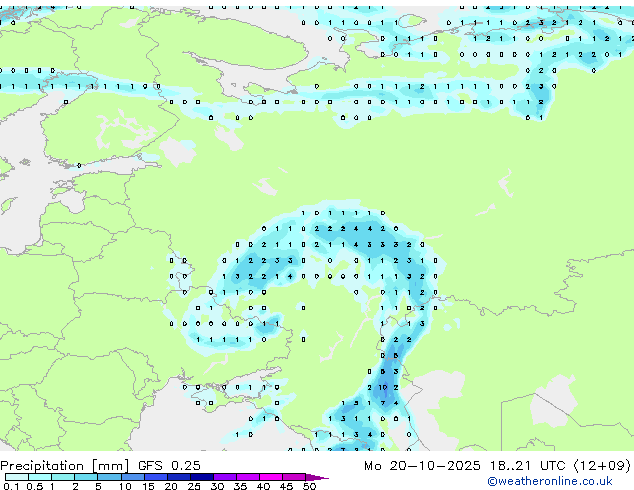This screenshot has height=490, width=634.
Task: Open the weatheronline.co.uk copyright link
Action: pos(550,481)
